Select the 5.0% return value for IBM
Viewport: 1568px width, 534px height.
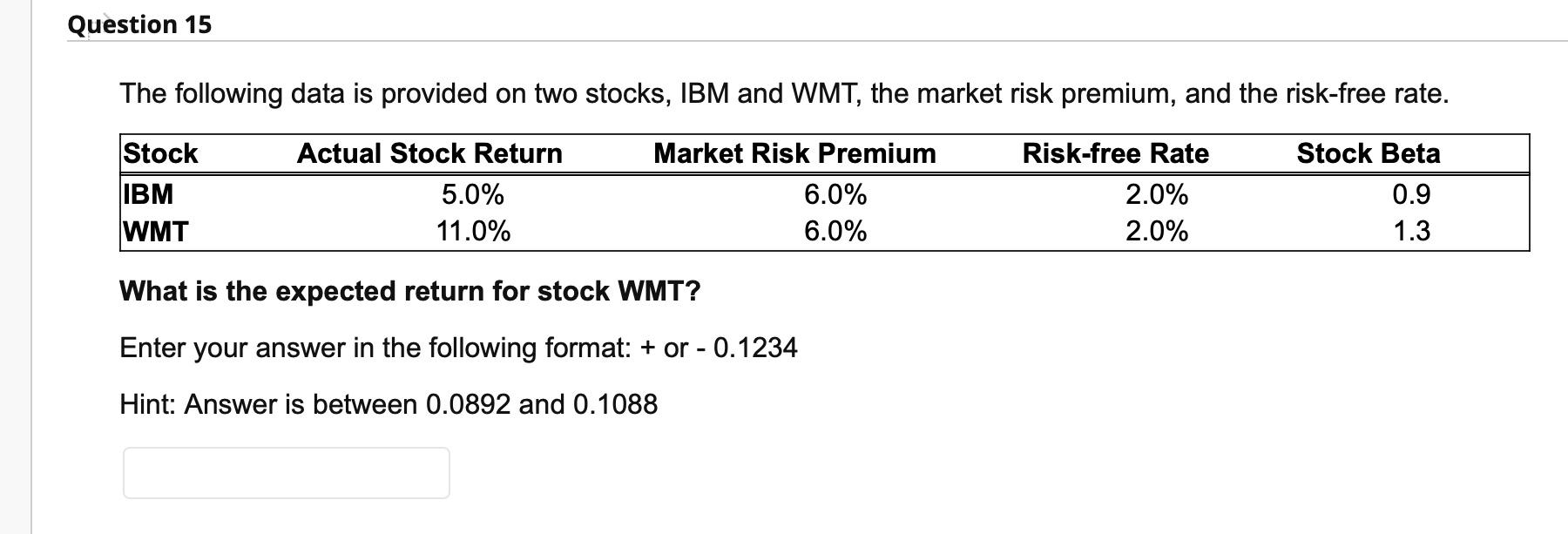470,193
